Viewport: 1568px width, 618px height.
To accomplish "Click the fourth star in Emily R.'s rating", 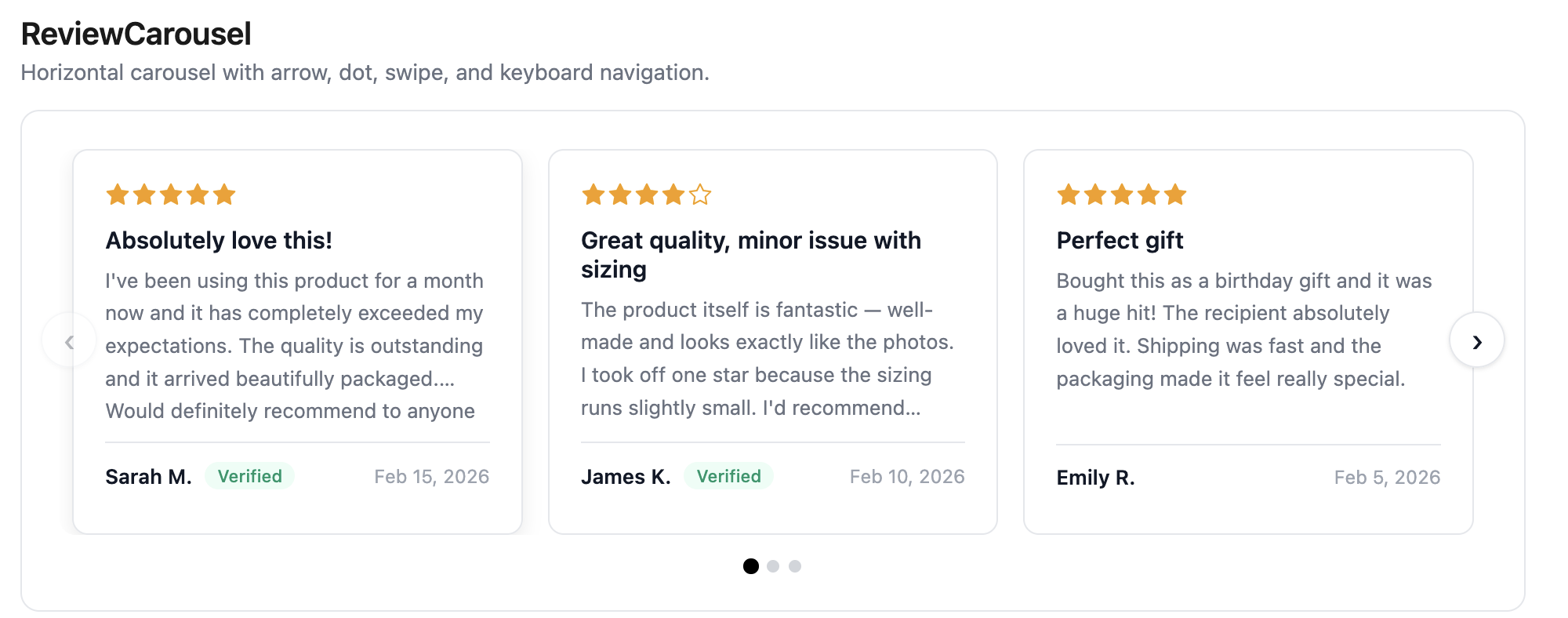I will click(1147, 194).
